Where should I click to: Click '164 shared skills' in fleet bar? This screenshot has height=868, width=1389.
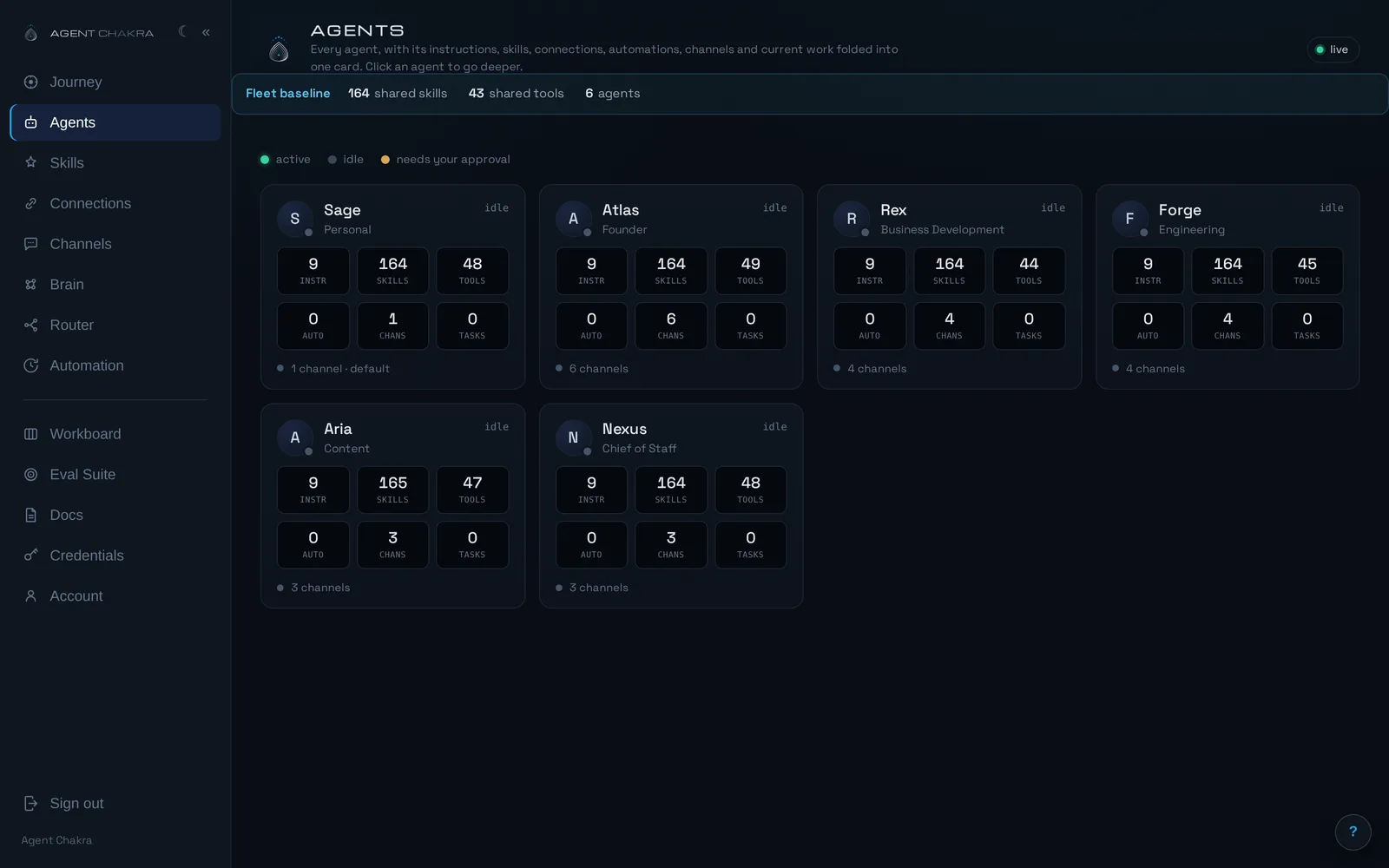coord(398,94)
